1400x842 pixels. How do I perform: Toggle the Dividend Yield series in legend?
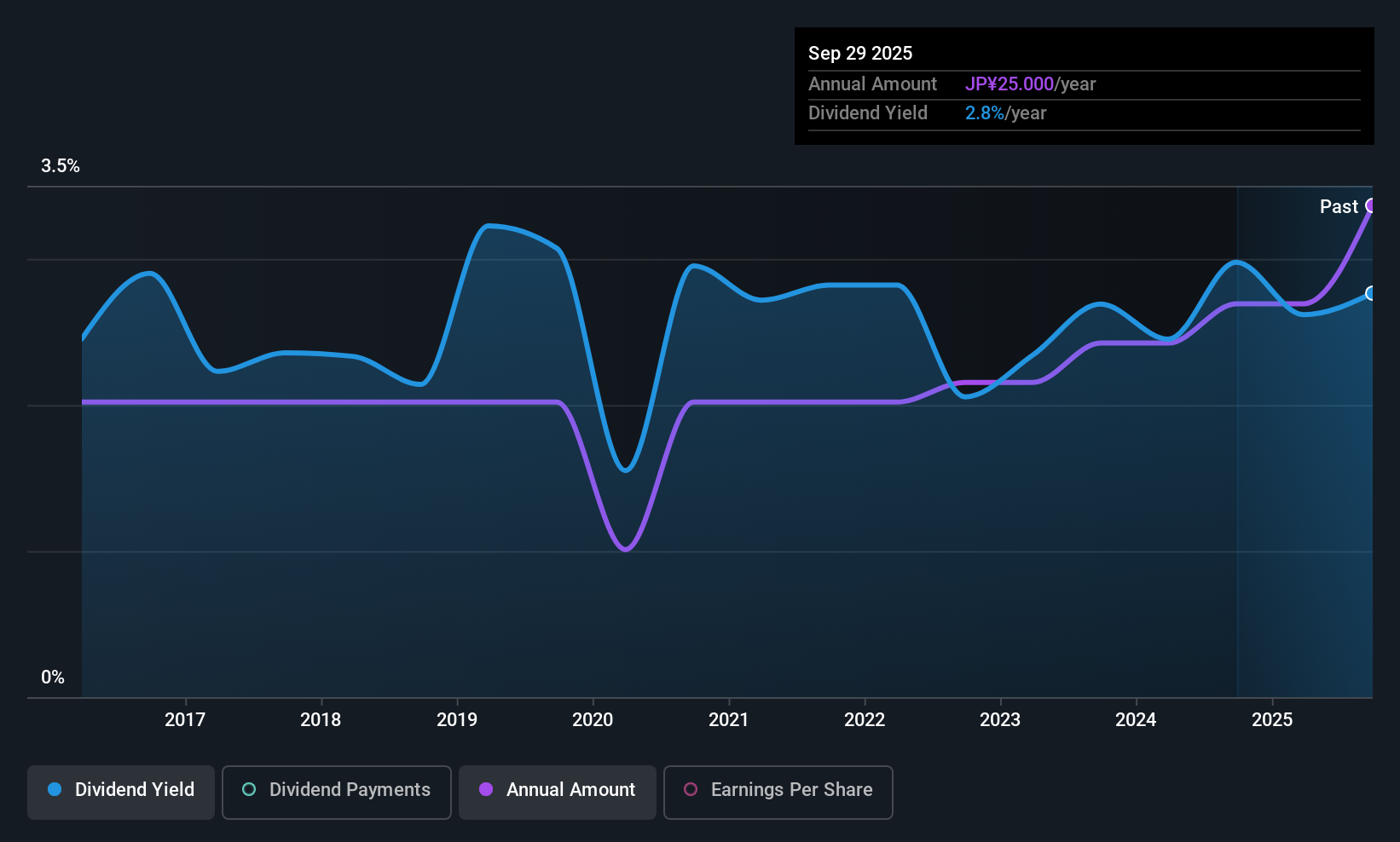click(121, 790)
